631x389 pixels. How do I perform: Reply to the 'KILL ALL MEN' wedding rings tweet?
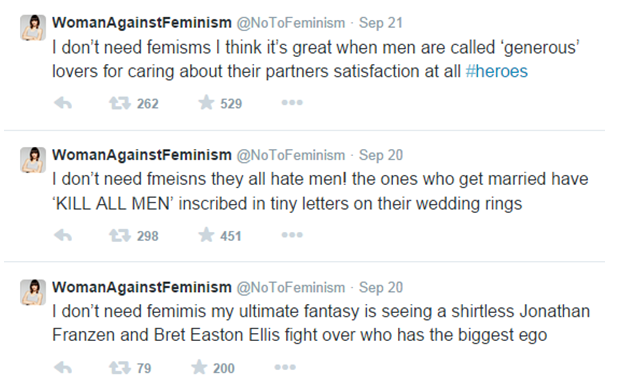[x=63, y=235]
